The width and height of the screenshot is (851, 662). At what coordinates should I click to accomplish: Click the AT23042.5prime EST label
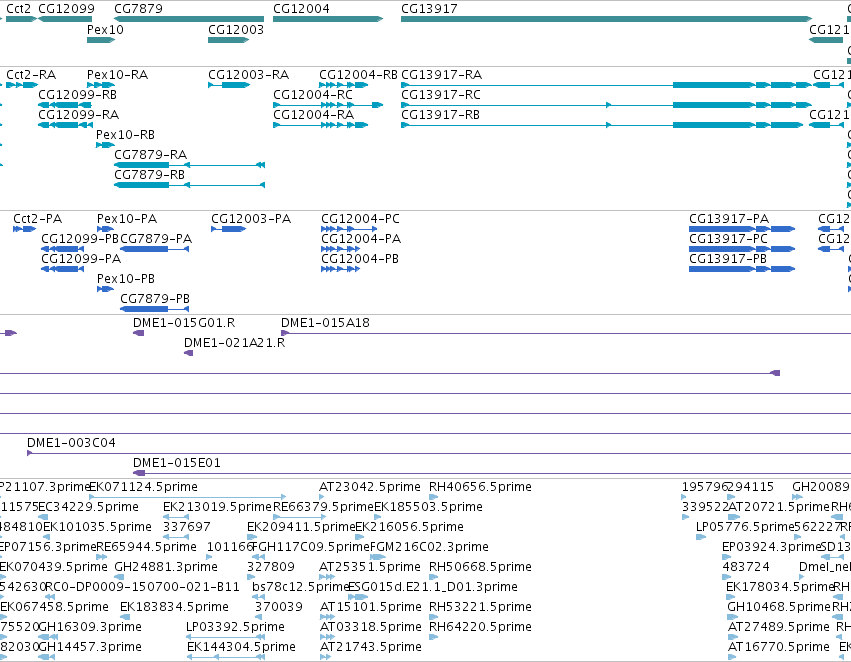[370, 487]
